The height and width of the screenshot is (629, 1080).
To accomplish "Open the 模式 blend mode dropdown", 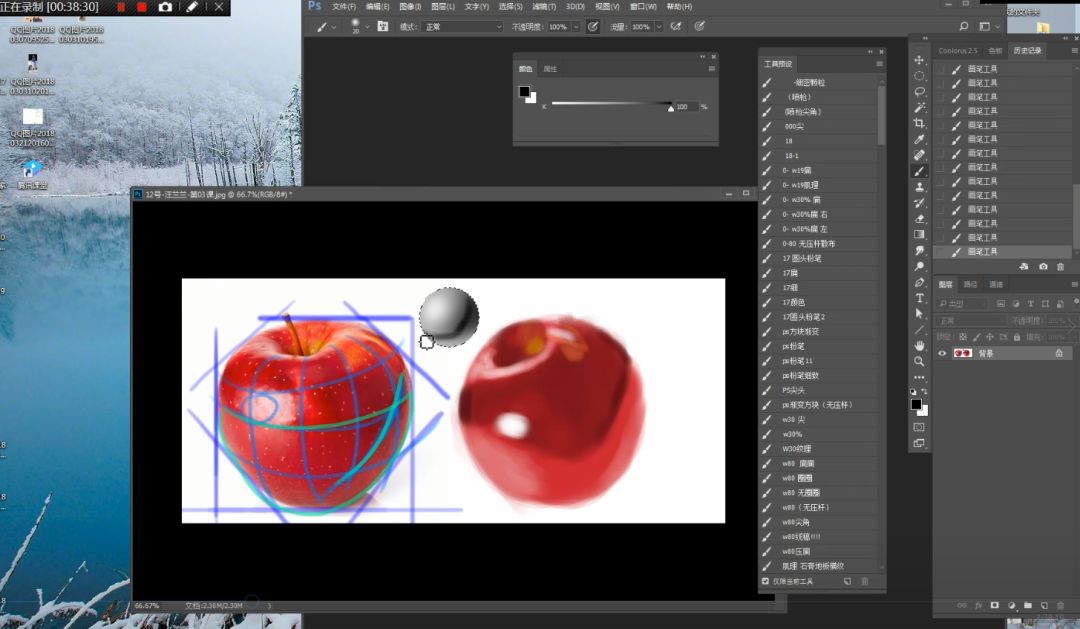I will pos(462,27).
